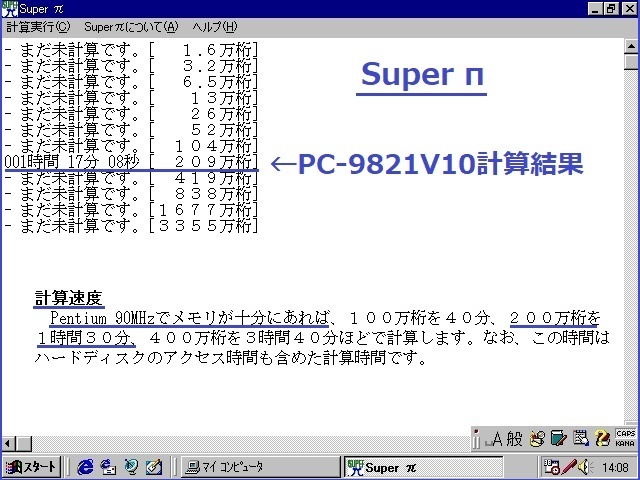Launch Outlook Express from quick launch
640x480 pixels.
[108, 467]
